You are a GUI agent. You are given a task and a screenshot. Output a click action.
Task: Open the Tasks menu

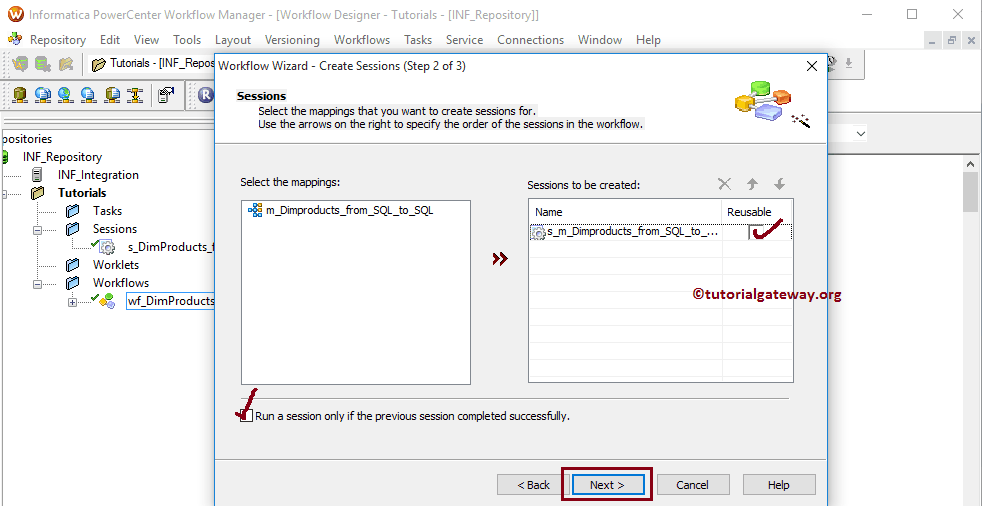click(x=418, y=39)
